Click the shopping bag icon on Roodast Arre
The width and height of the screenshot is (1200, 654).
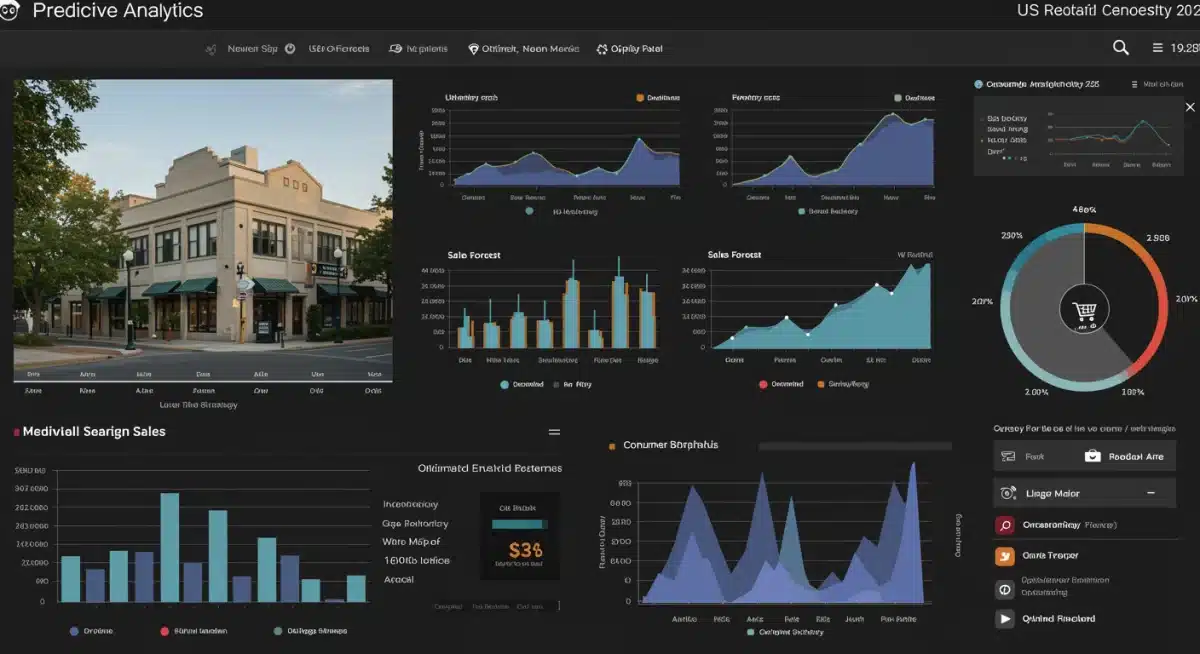(1092, 455)
